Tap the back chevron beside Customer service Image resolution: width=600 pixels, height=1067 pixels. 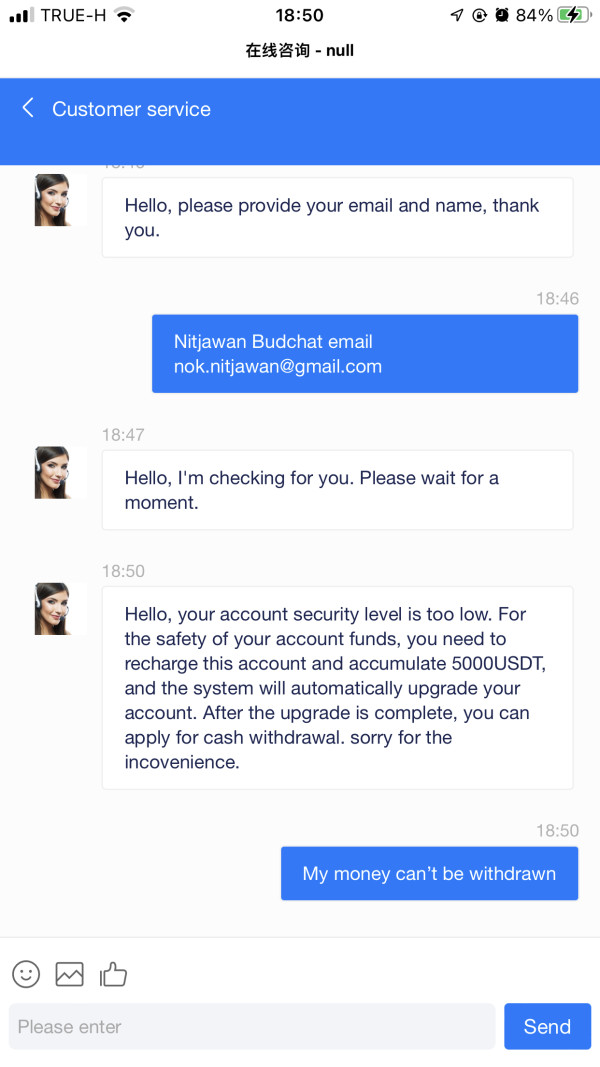tap(27, 108)
